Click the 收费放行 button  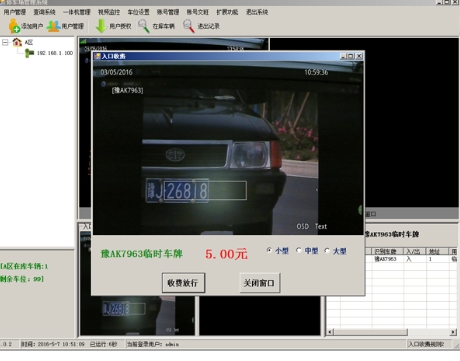point(183,283)
